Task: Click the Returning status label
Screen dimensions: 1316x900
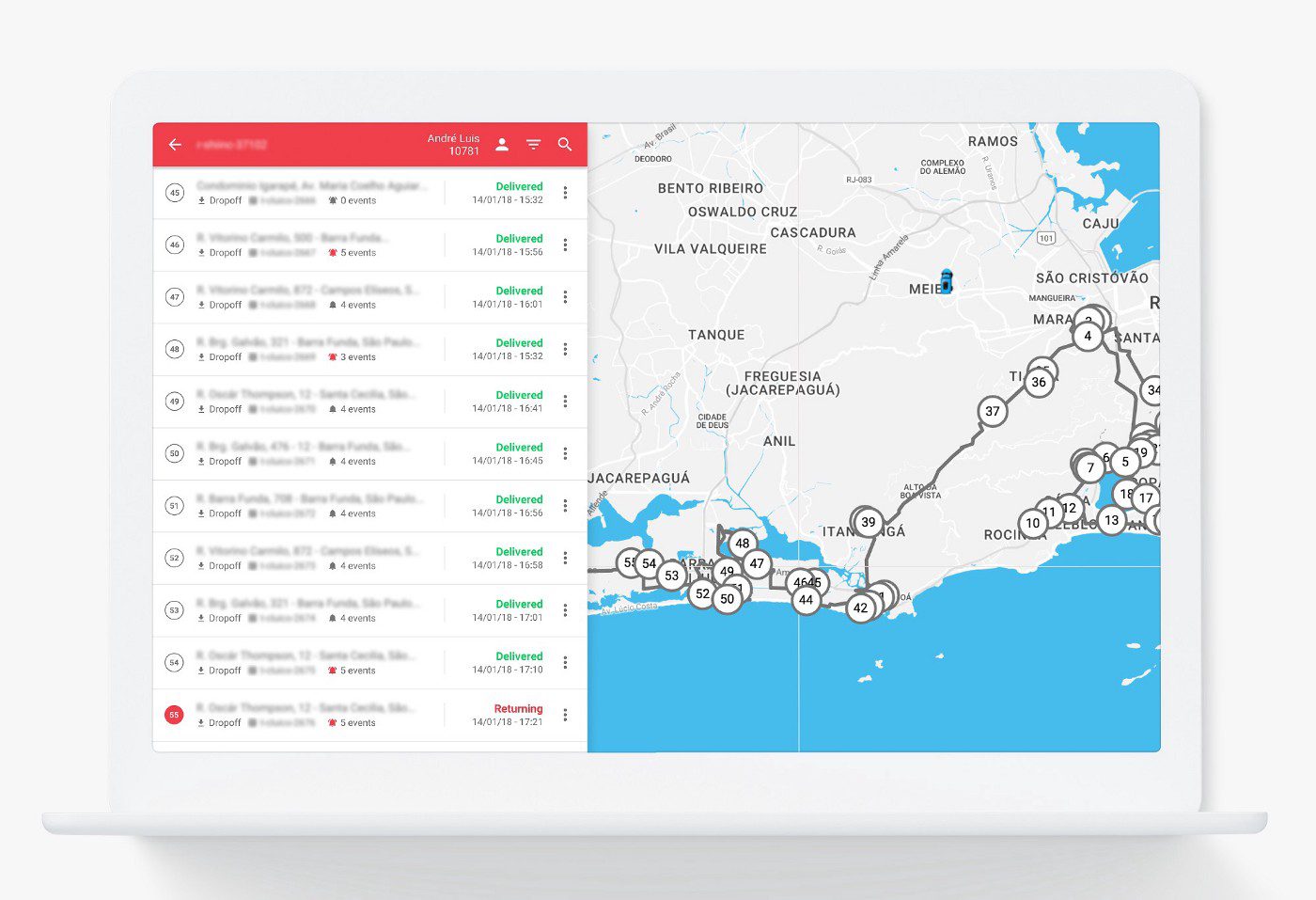Action: point(518,708)
